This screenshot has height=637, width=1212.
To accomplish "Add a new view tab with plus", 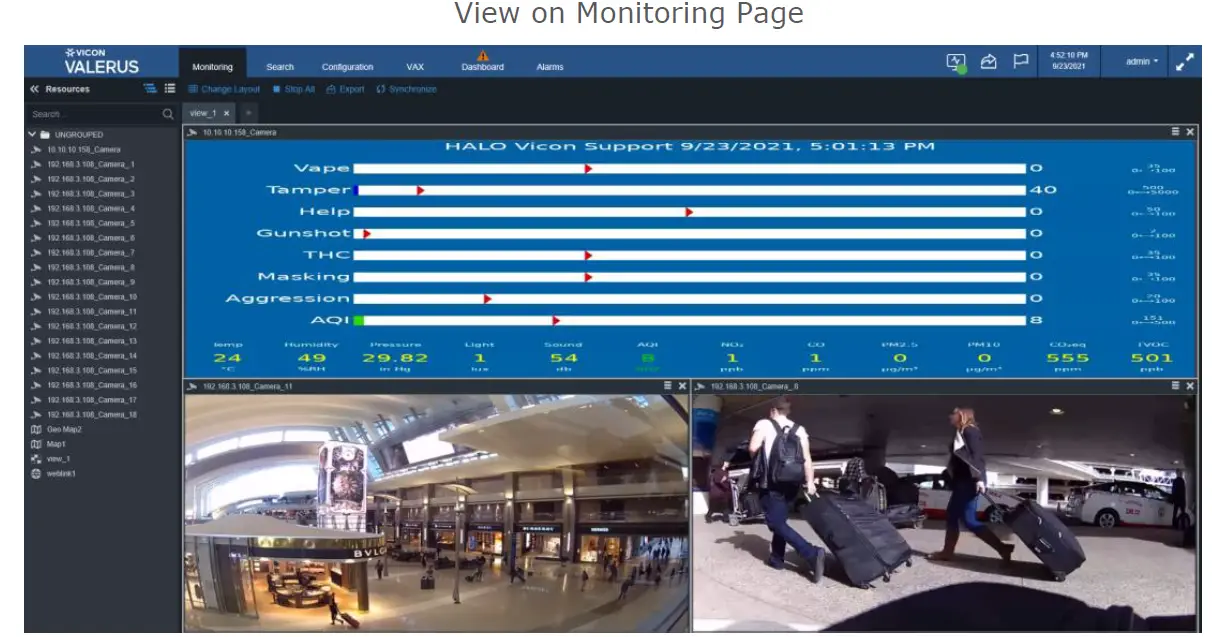I will 248,113.
